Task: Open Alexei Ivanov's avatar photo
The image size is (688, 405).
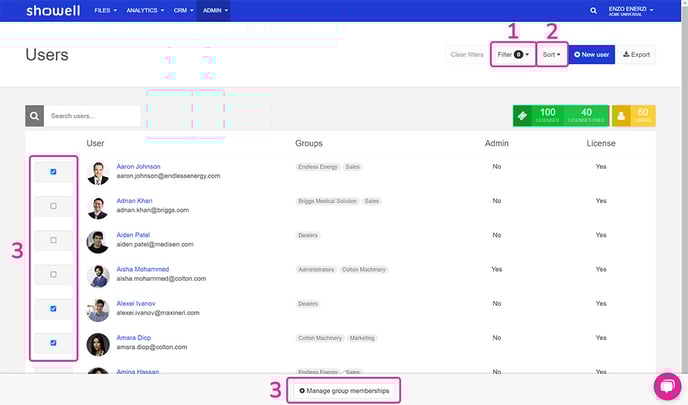Action: click(98, 310)
